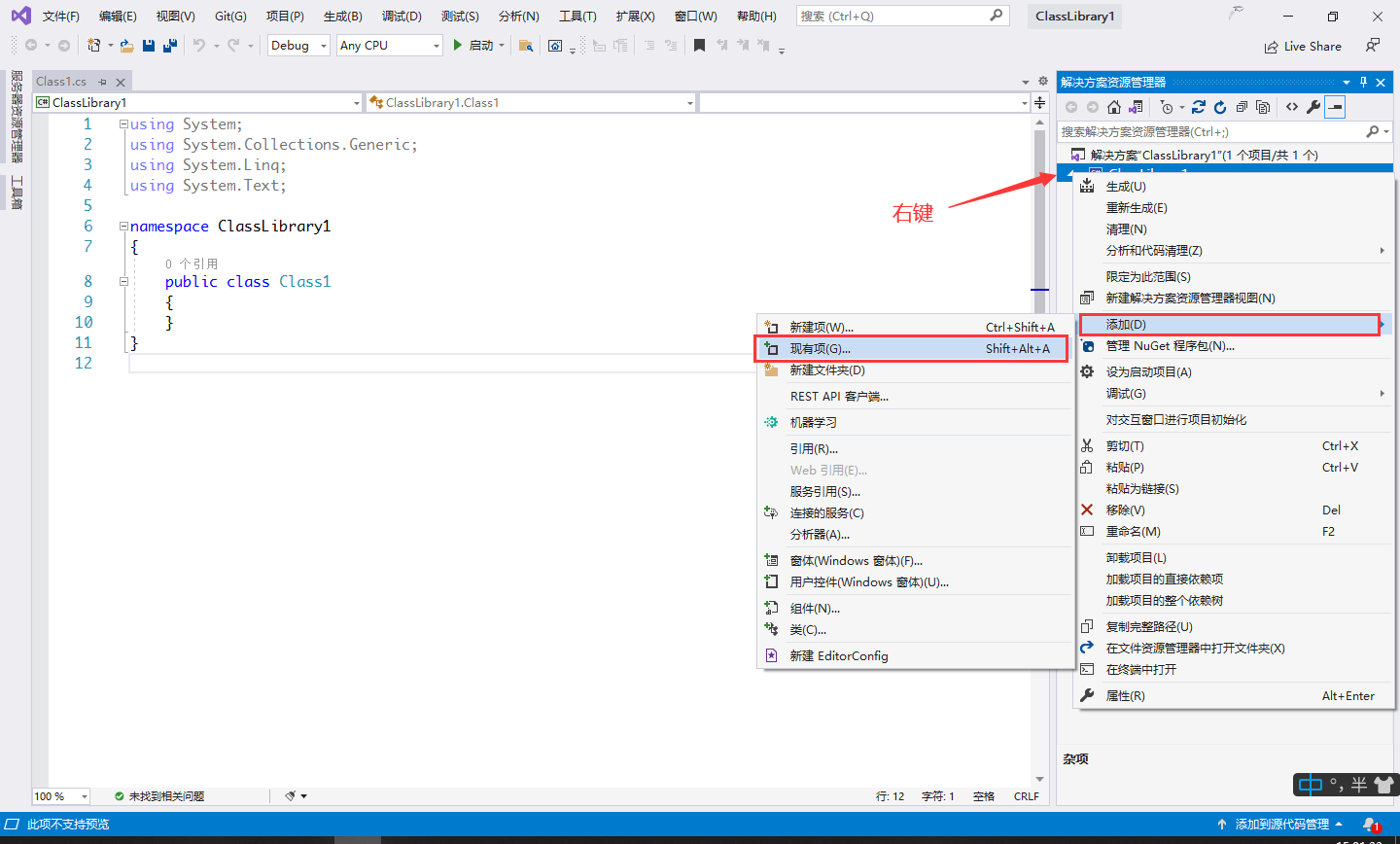Click the Open File folder icon
1400x844 pixels.
coord(126,46)
